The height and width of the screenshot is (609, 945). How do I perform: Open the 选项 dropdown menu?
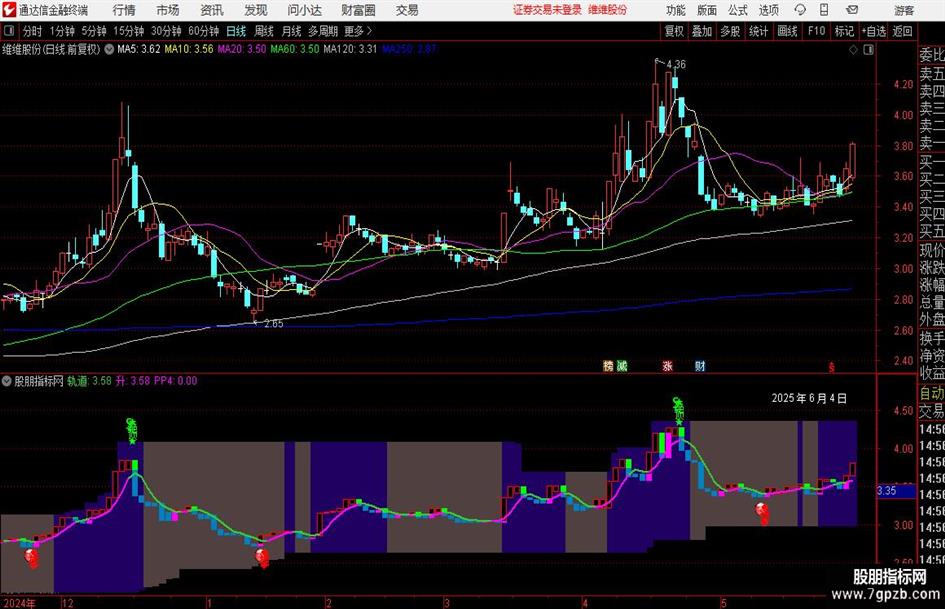pyautogui.click(x=769, y=10)
